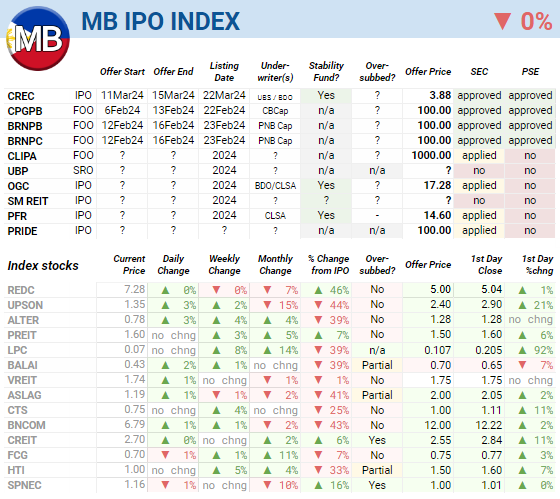Click CREC offer start 11Mar24
Image resolution: width=560 pixels, height=499 pixels.
tap(122, 95)
